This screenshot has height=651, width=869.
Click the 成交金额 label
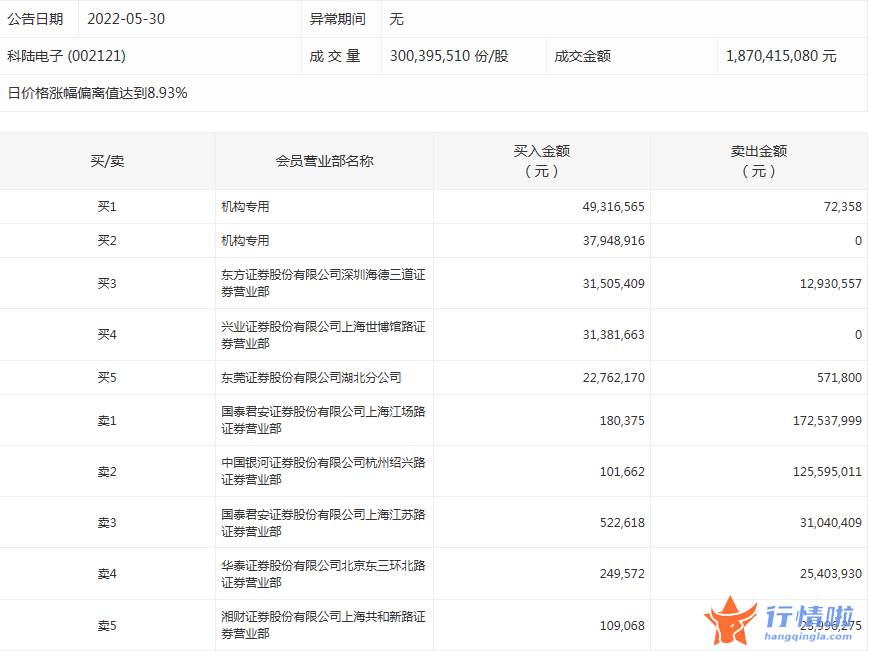(x=582, y=56)
